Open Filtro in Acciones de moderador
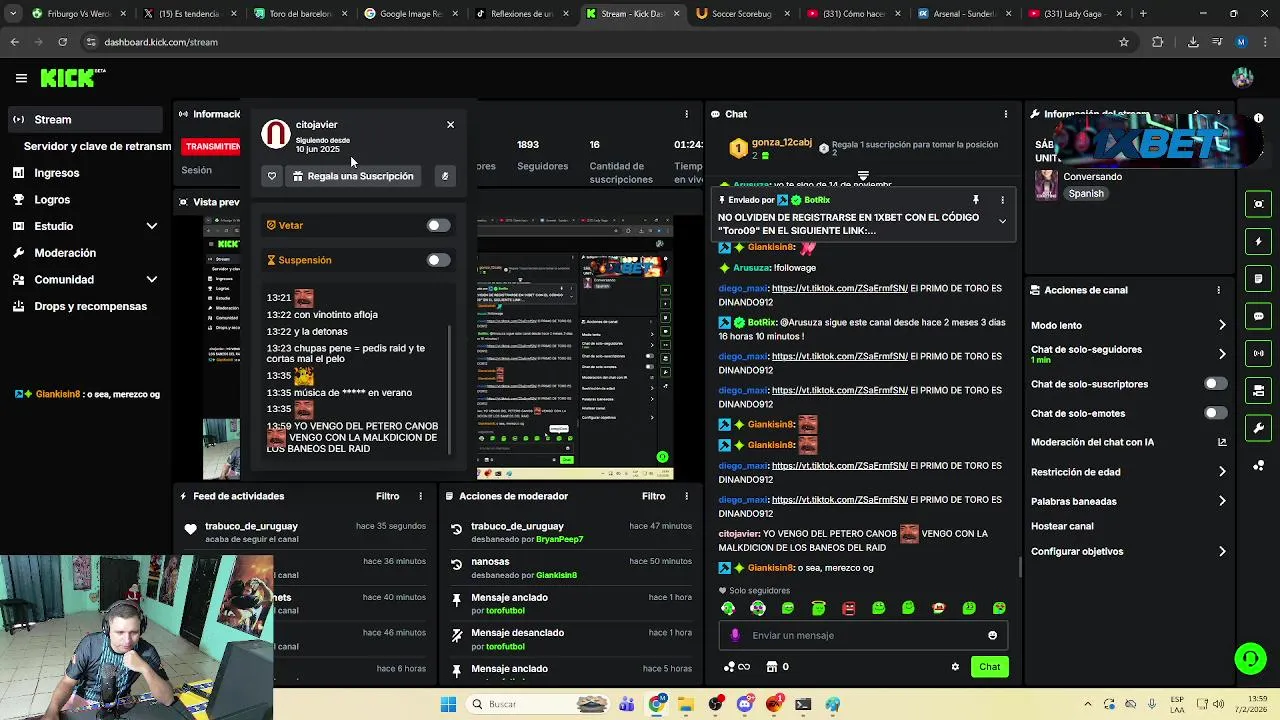1280x720 pixels. coord(653,496)
